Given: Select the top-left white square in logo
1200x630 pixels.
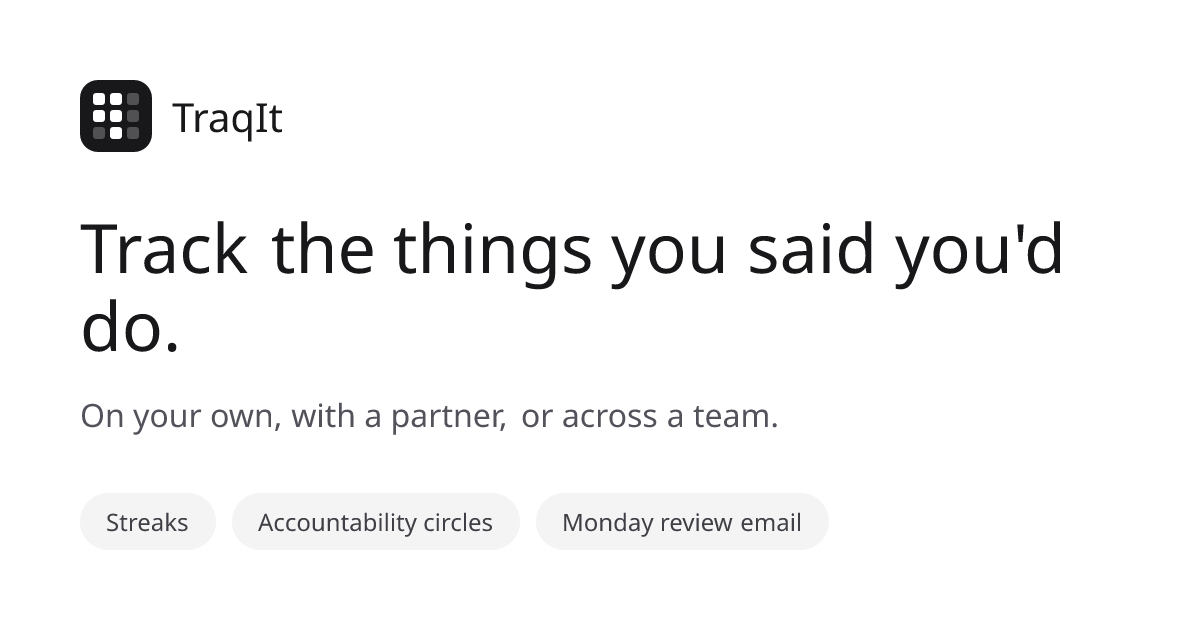Looking at the screenshot, I should tap(99, 99).
